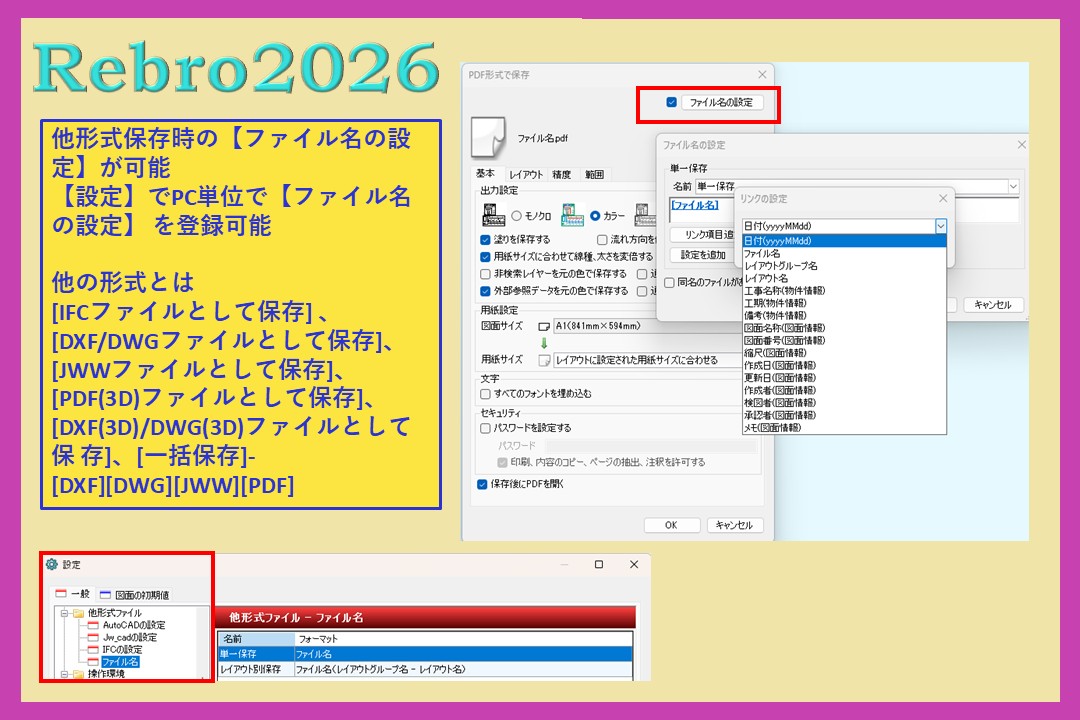Image resolution: width=1080 pixels, height=720 pixels.
Task: Select 図面番号(図面情報) in the dropdown list
Action: (x=844, y=340)
